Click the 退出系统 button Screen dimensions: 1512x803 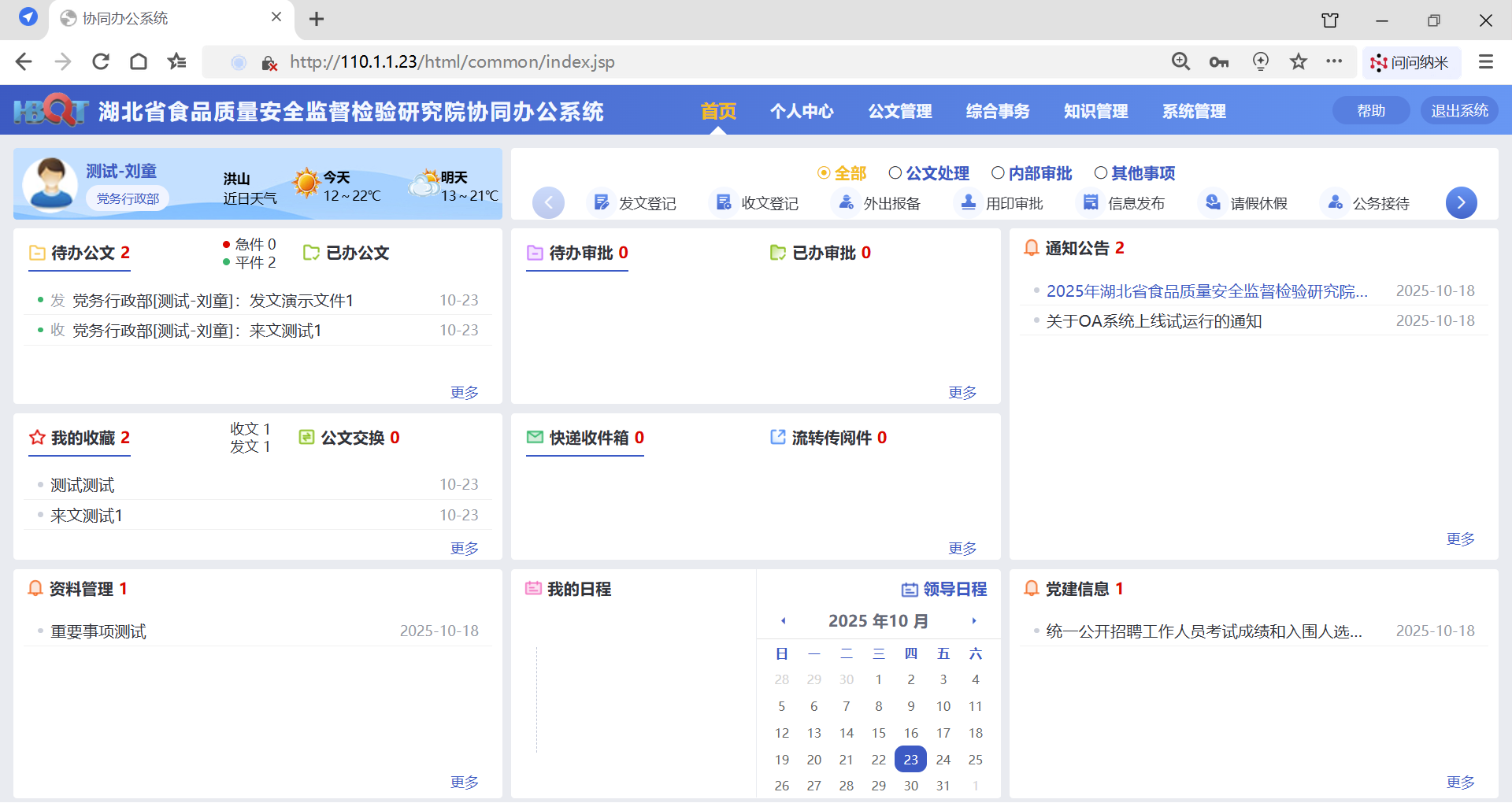coord(1459,111)
